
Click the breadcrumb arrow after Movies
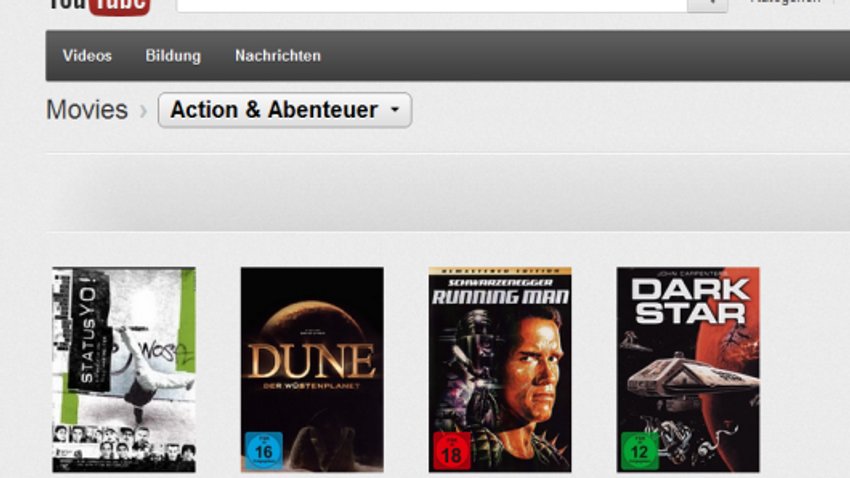144,111
